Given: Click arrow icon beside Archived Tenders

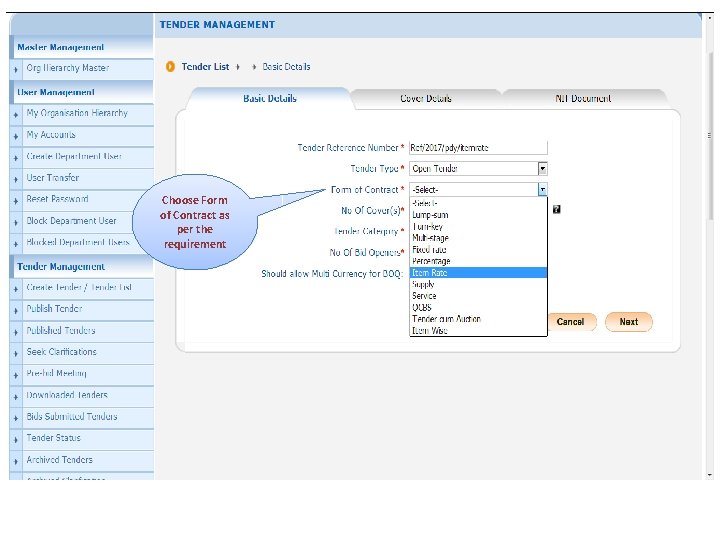Looking at the screenshot, I should tap(16, 461).
